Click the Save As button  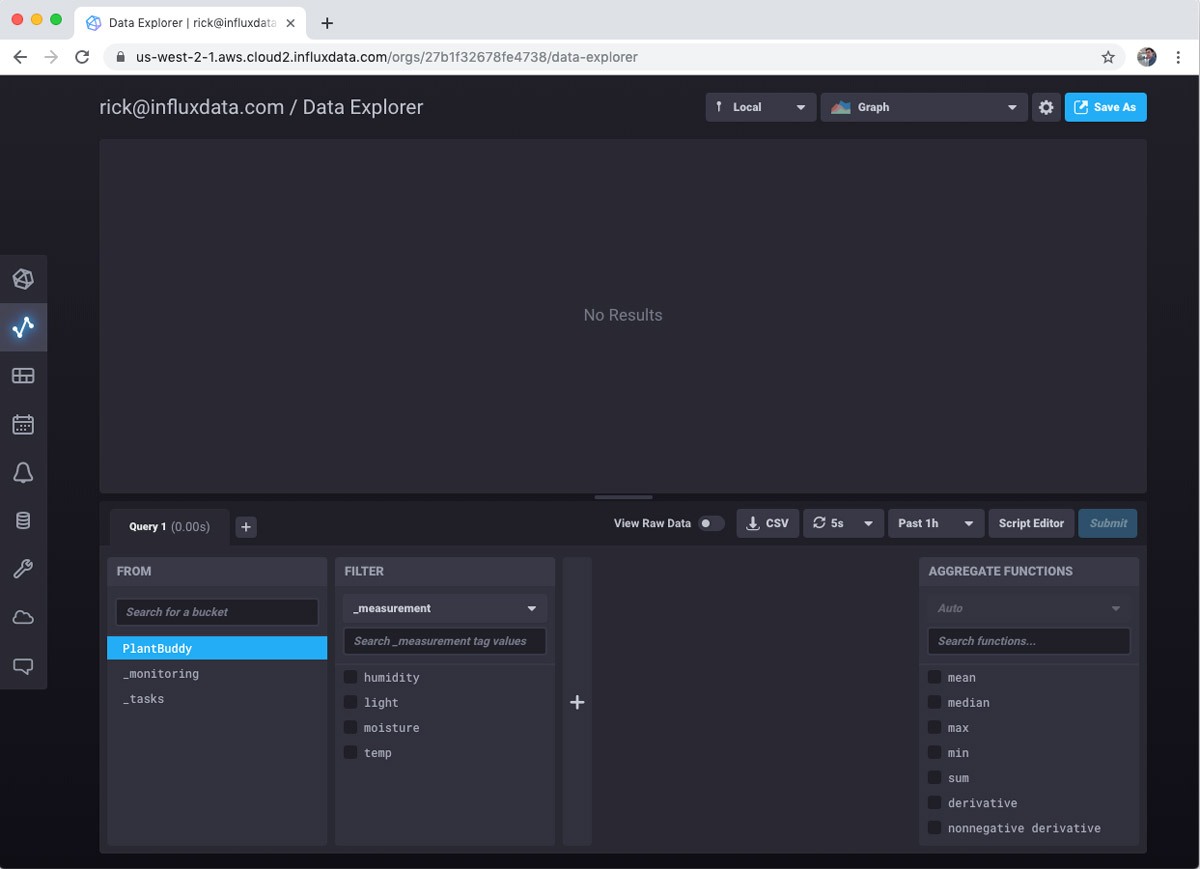click(x=1105, y=107)
